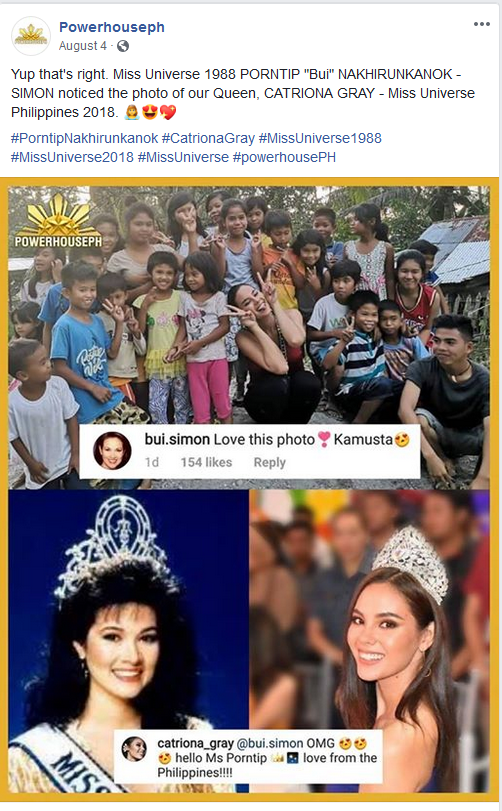Click the catriona_gray username

click(x=195, y=743)
